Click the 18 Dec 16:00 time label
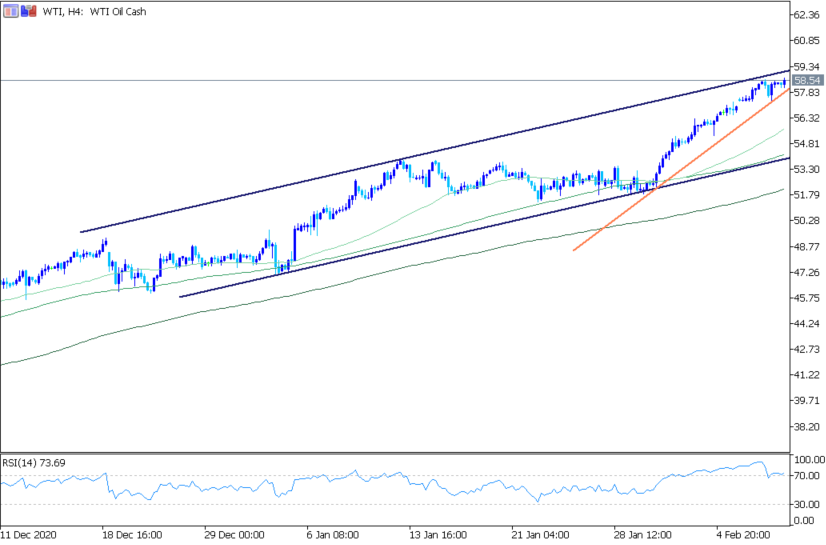The width and height of the screenshot is (826, 545). (132, 535)
